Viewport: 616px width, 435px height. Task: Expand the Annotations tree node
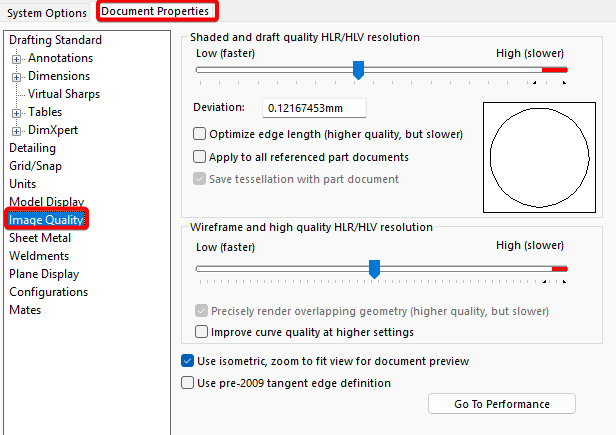point(16,59)
